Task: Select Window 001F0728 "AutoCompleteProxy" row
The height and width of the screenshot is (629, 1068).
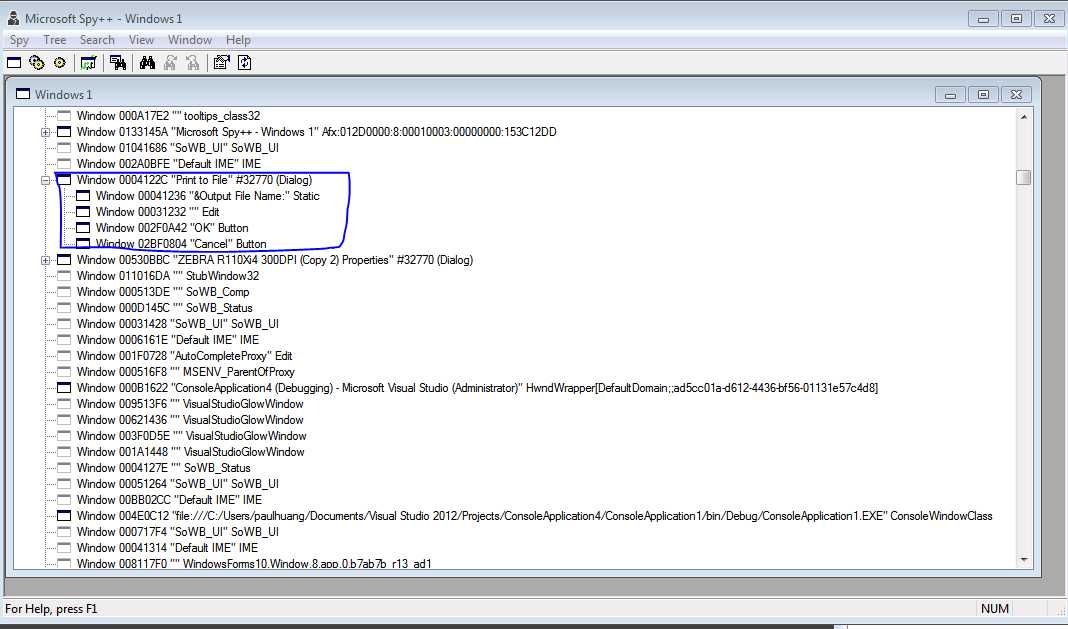Action: point(184,356)
